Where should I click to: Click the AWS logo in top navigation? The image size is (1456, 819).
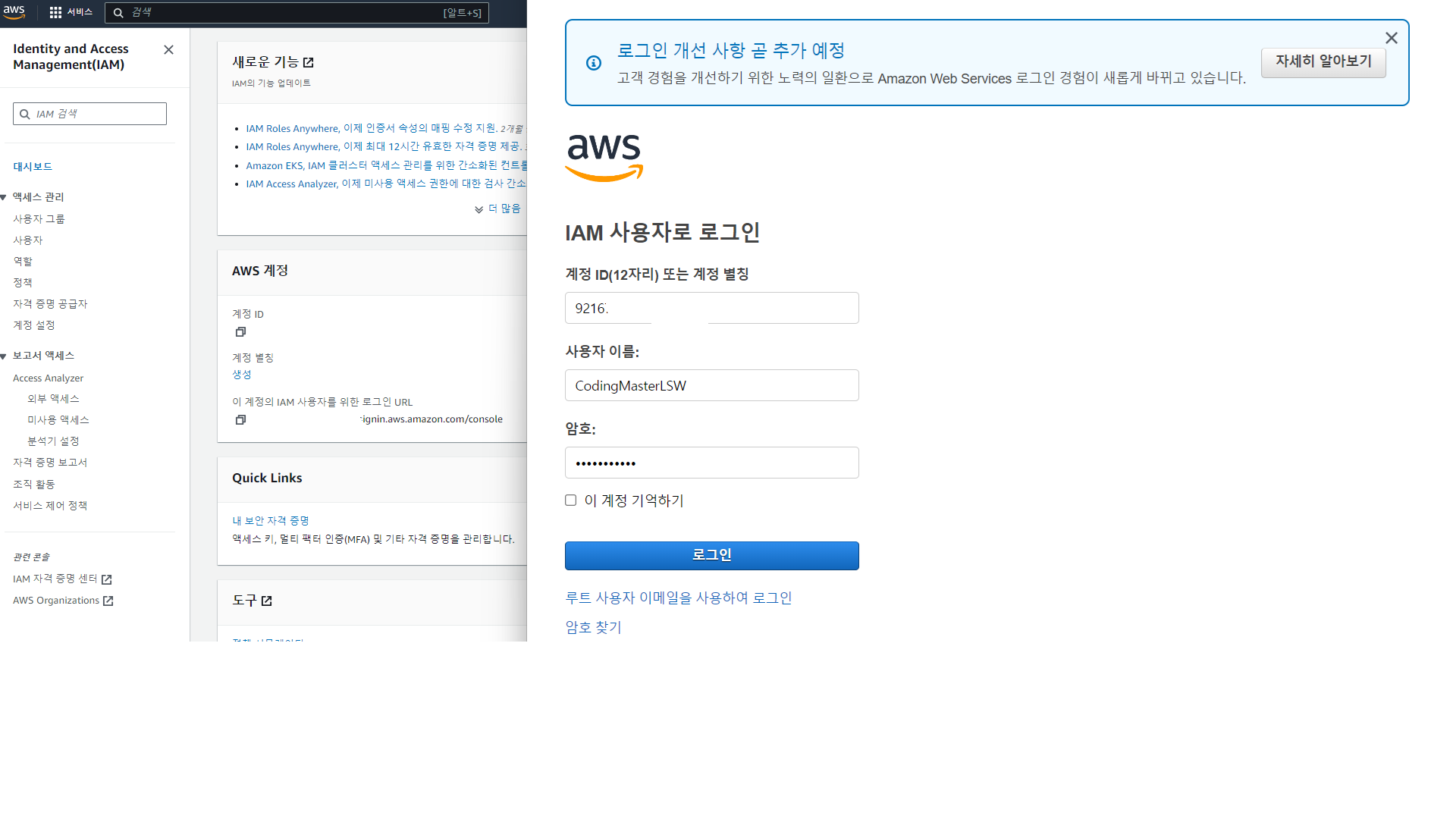coord(14,11)
